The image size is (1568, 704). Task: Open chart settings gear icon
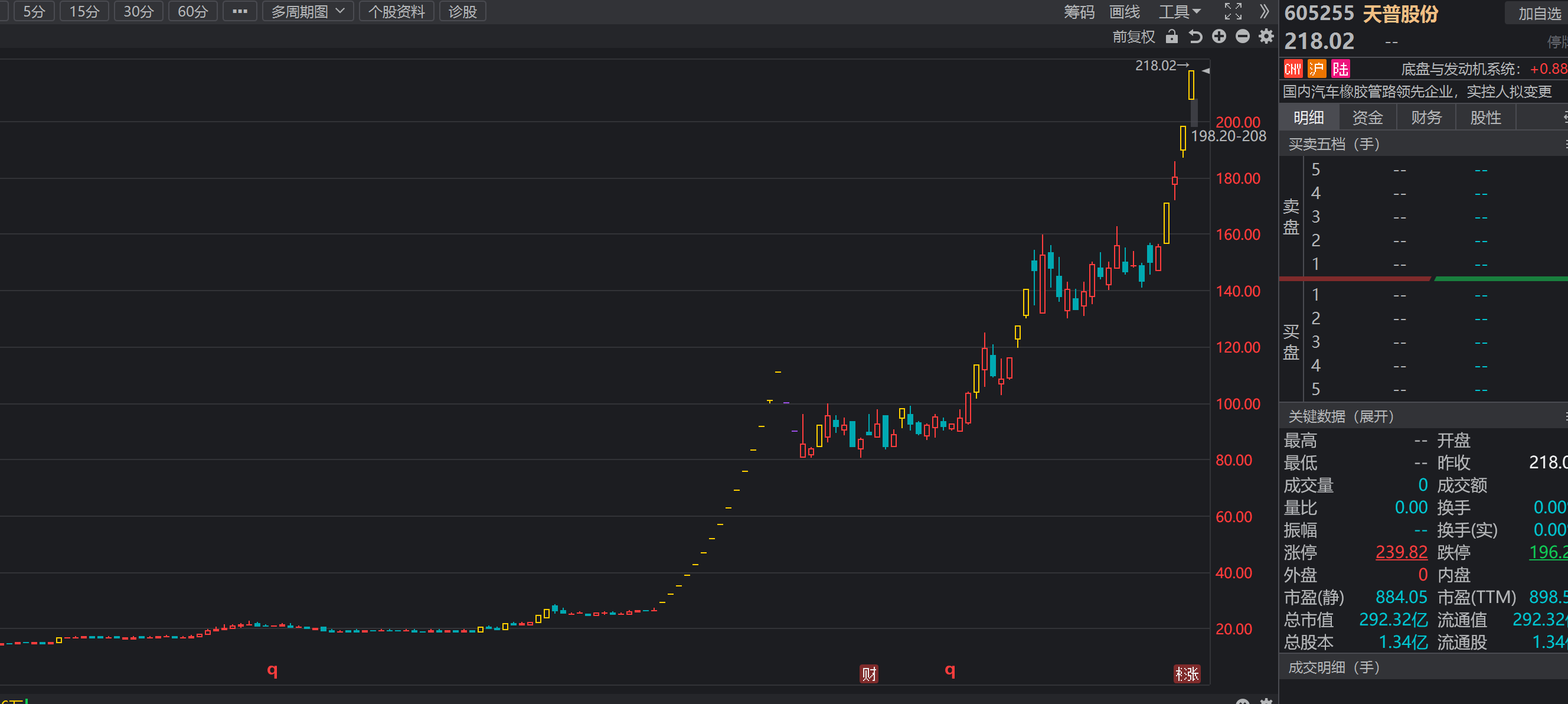[1266, 37]
